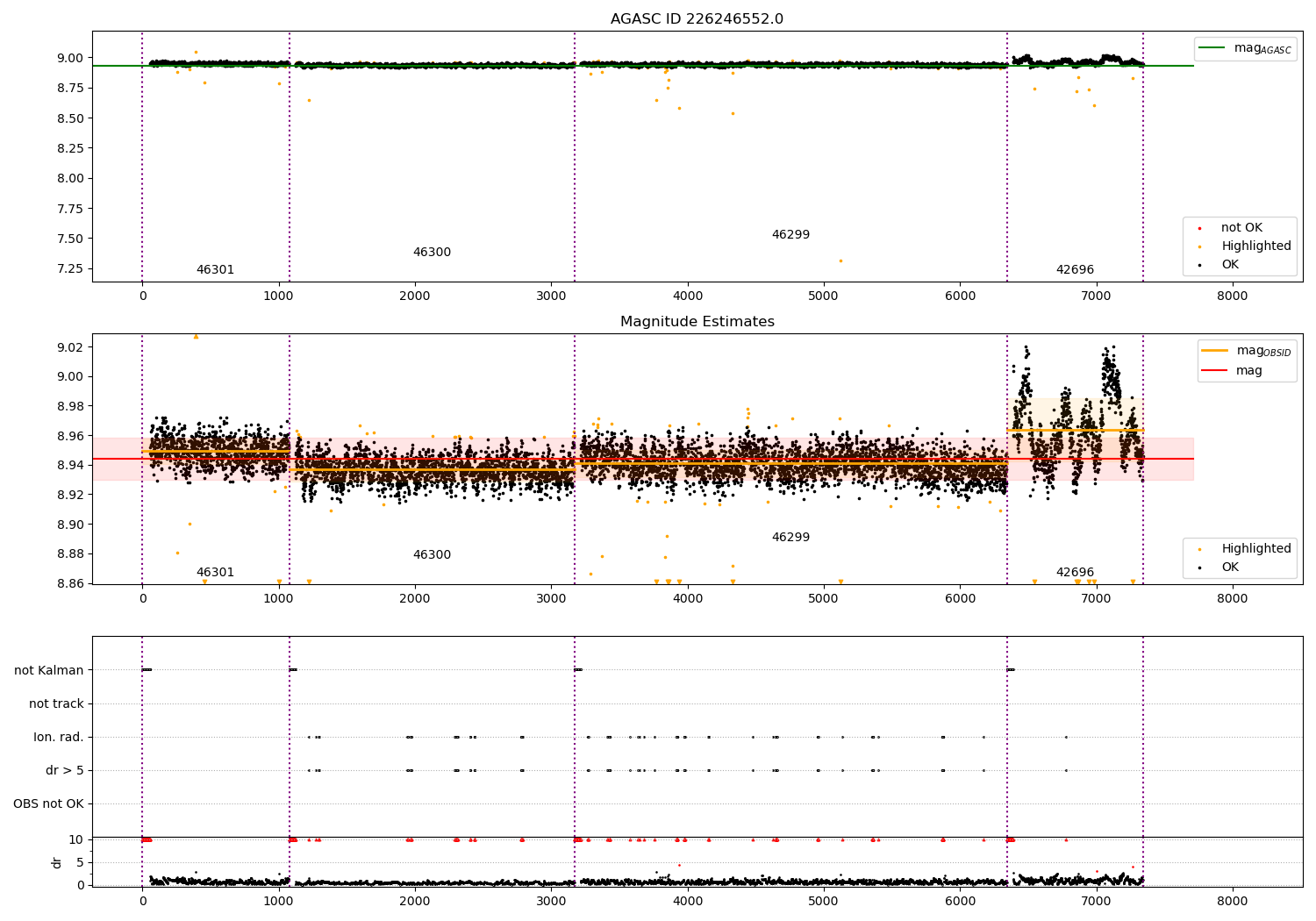Click the 8.94 y-tick in Magnitude Estimates
Image resolution: width=1316 pixels, height=921 pixels.
tap(70, 466)
